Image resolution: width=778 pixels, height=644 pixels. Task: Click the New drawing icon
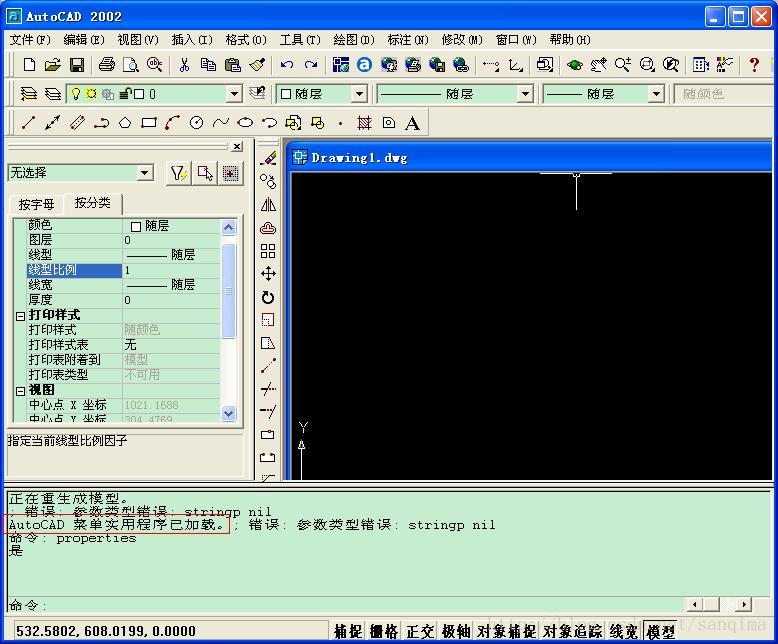tap(30, 64)
